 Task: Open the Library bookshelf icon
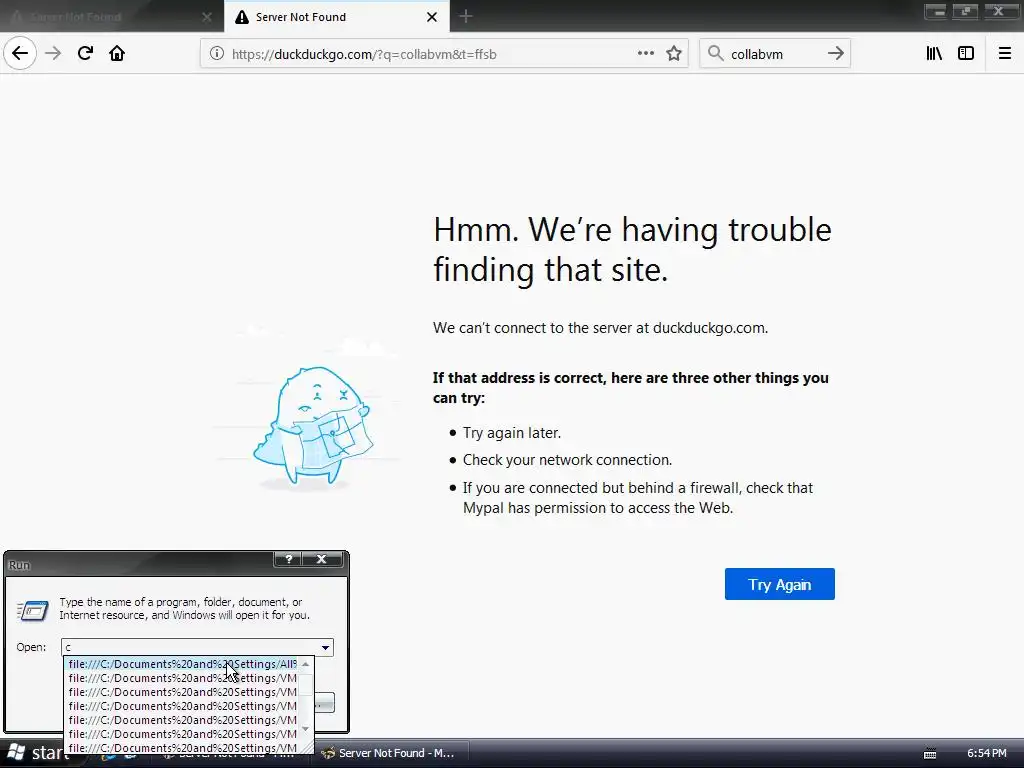(934, 54)
